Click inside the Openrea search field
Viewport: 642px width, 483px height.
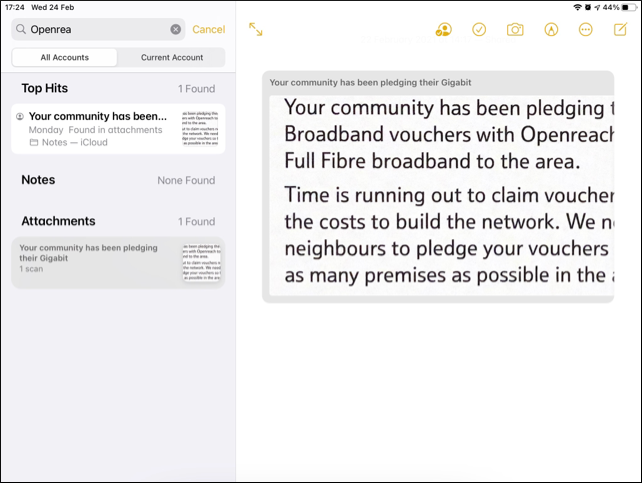pyautogui.click(x=98, y=29)
